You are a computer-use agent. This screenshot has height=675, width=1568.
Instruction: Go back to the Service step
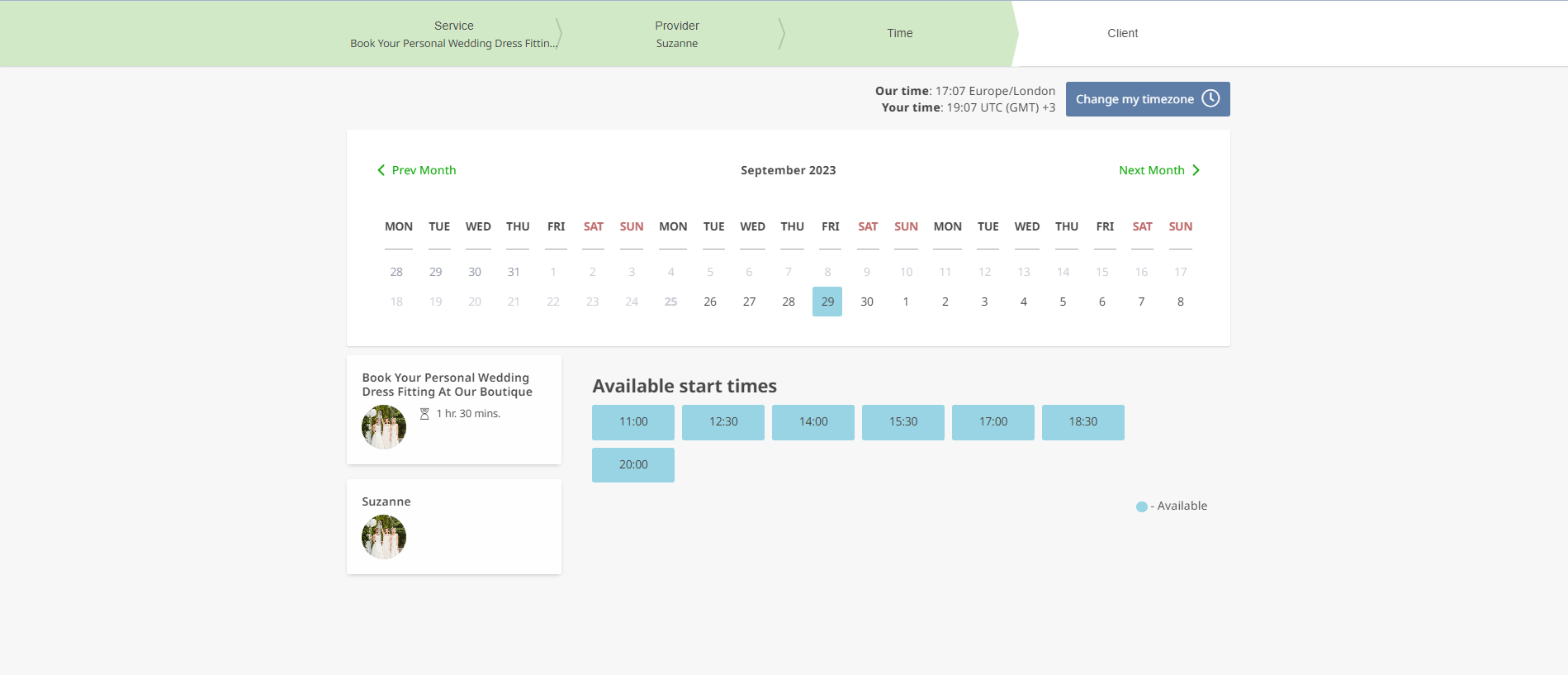point(453,34)
